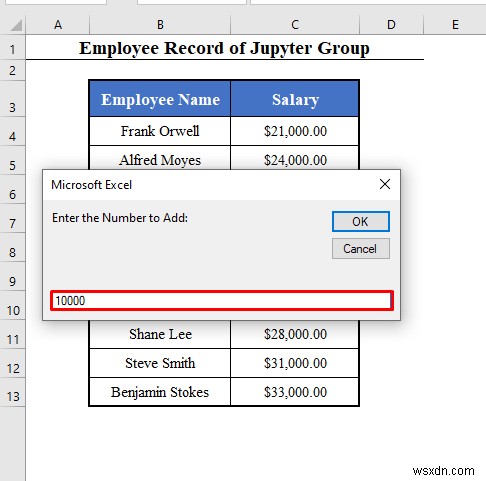Select the $31,000.00 salary cell
Screen dimensions: 486x481
coord(295,363)
